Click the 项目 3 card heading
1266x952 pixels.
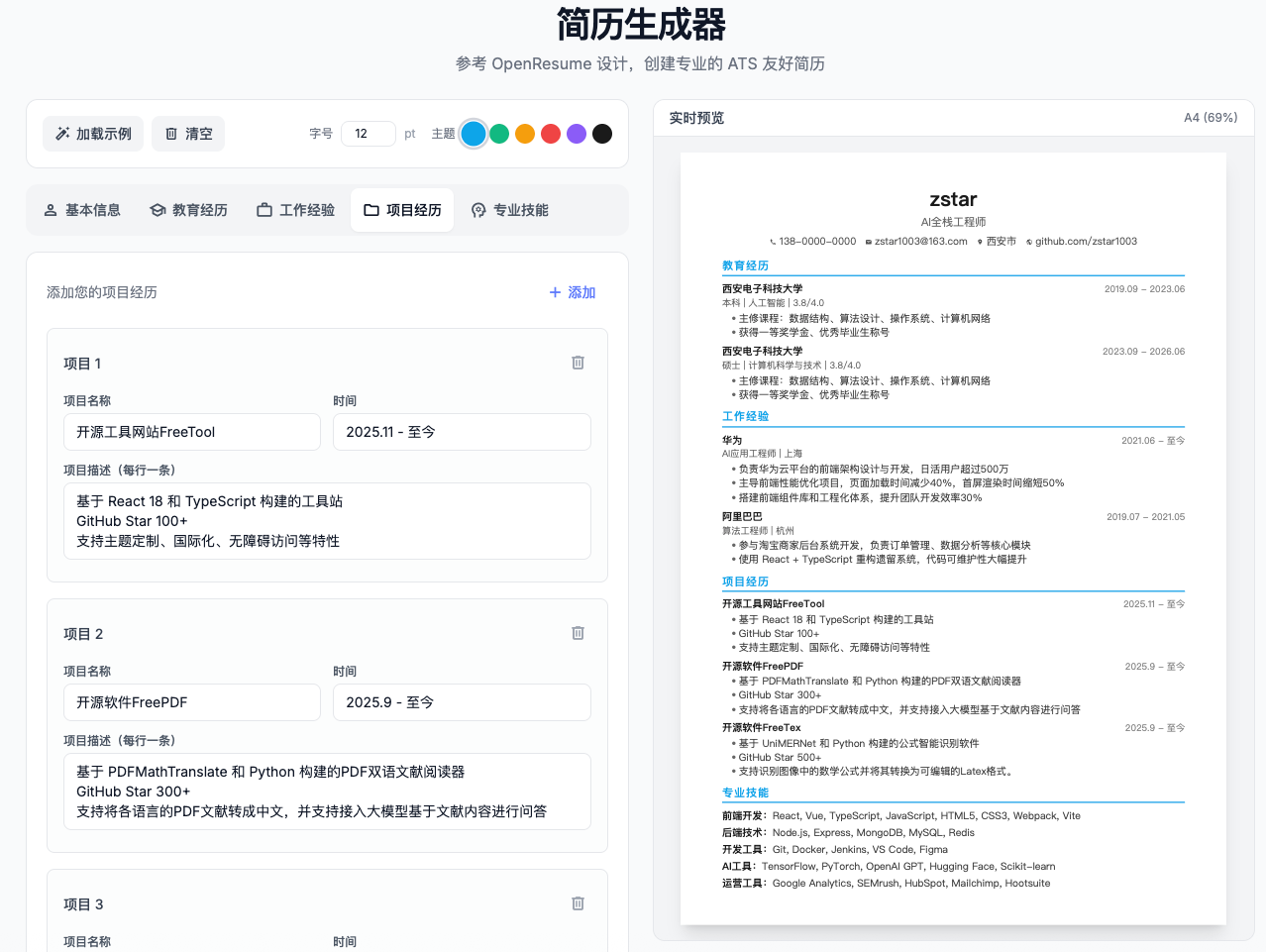(x=83, y=904)
